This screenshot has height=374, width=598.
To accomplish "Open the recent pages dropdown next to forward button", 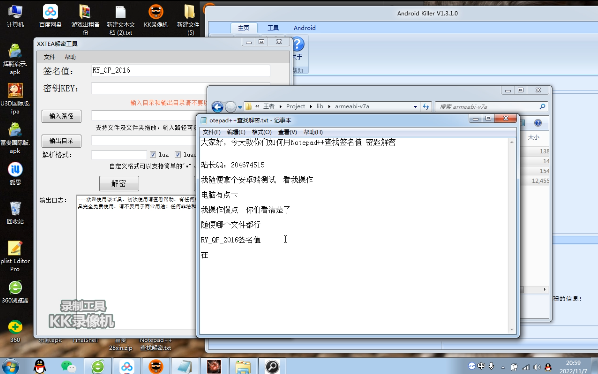I will coord(240,107).
